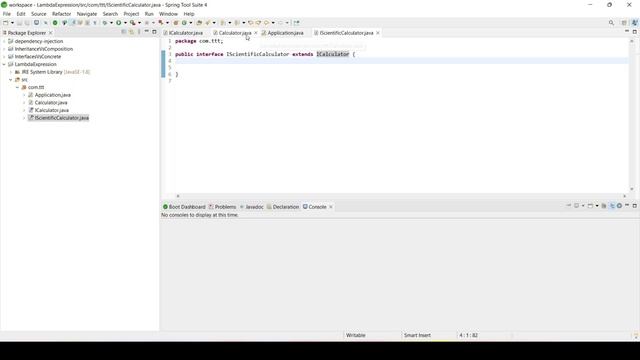Viewport: 640px width, 360px height.
Task: Collapse the com.ttt package
Action: click(18, 87)
